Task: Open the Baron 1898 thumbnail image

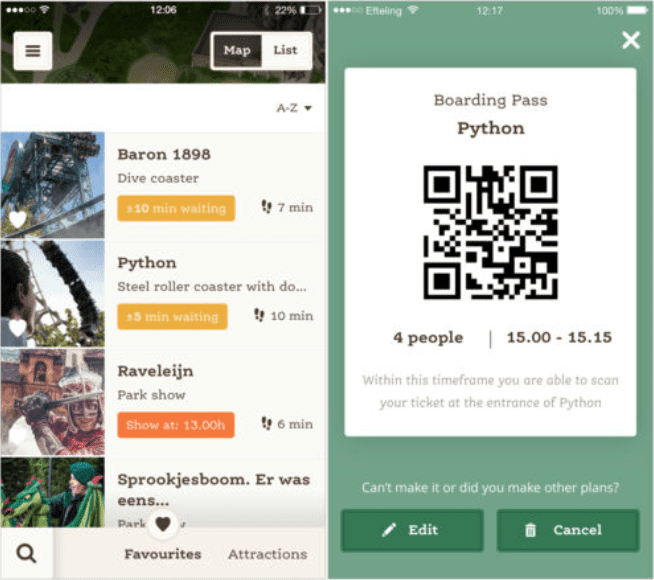Action: (x=53, y=185)
